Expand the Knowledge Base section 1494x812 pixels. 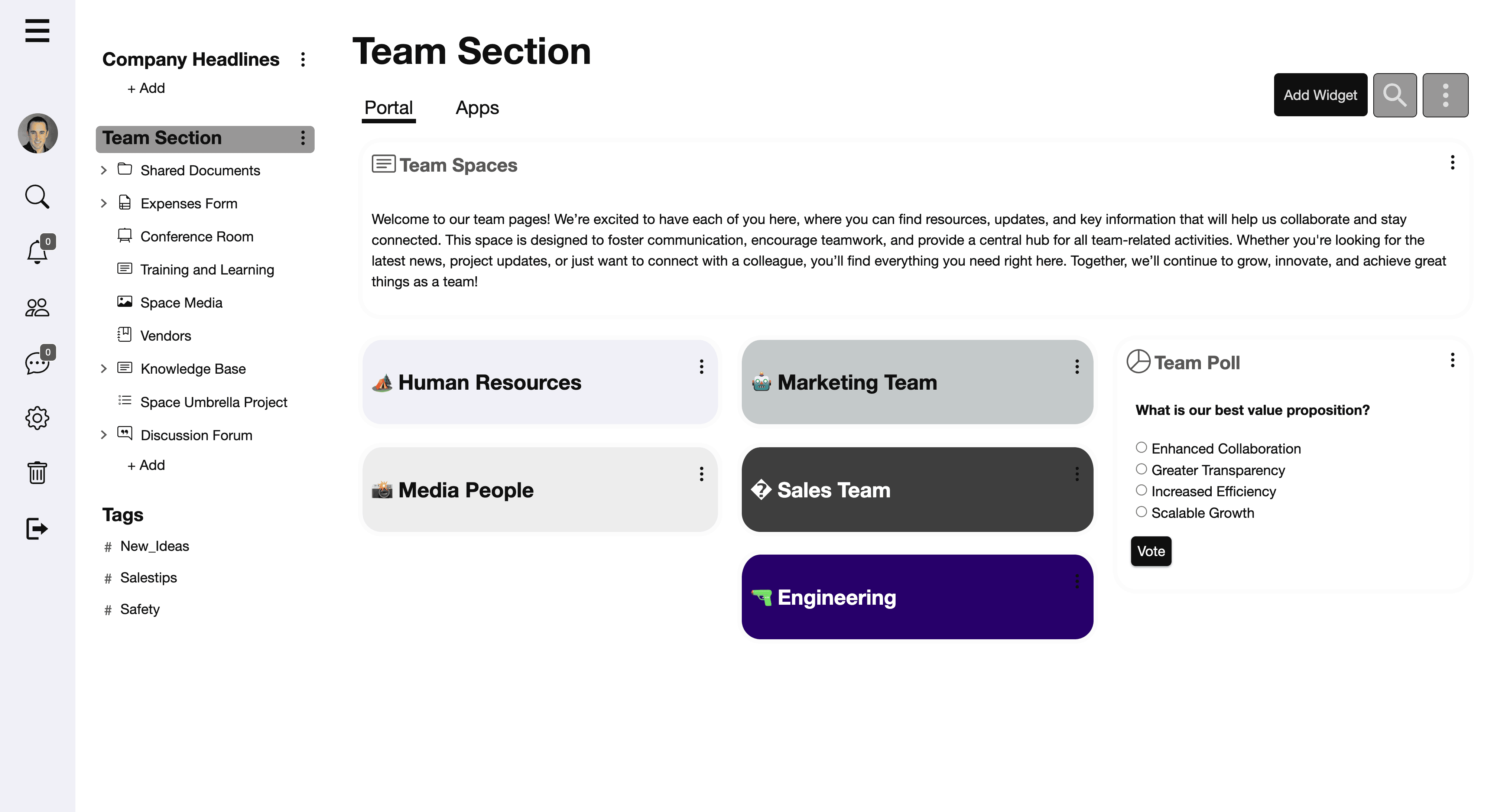point(104,368)
